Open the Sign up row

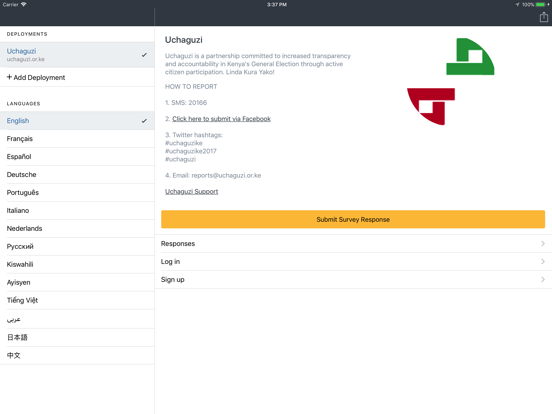(353, 280)
